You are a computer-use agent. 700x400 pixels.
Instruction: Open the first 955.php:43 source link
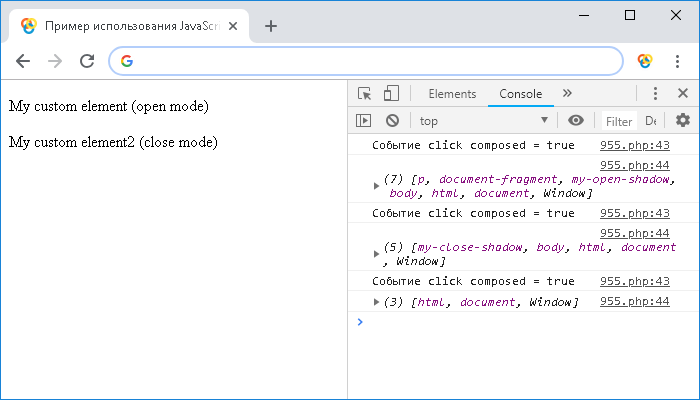[634, 145]
